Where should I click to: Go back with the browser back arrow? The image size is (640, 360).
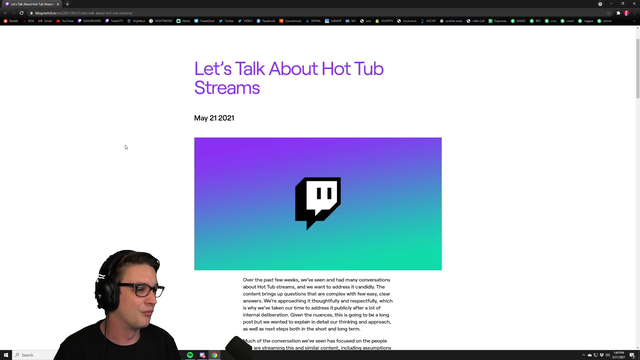[5, 13]
